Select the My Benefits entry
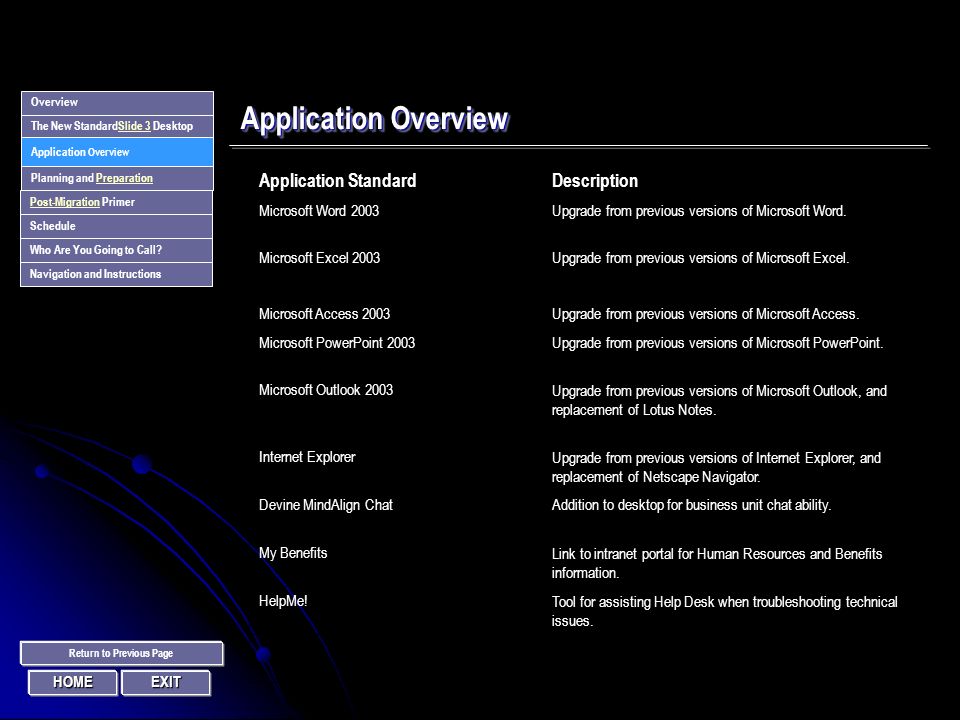This screenshot has height=720, width=960. tap(293, 553)
